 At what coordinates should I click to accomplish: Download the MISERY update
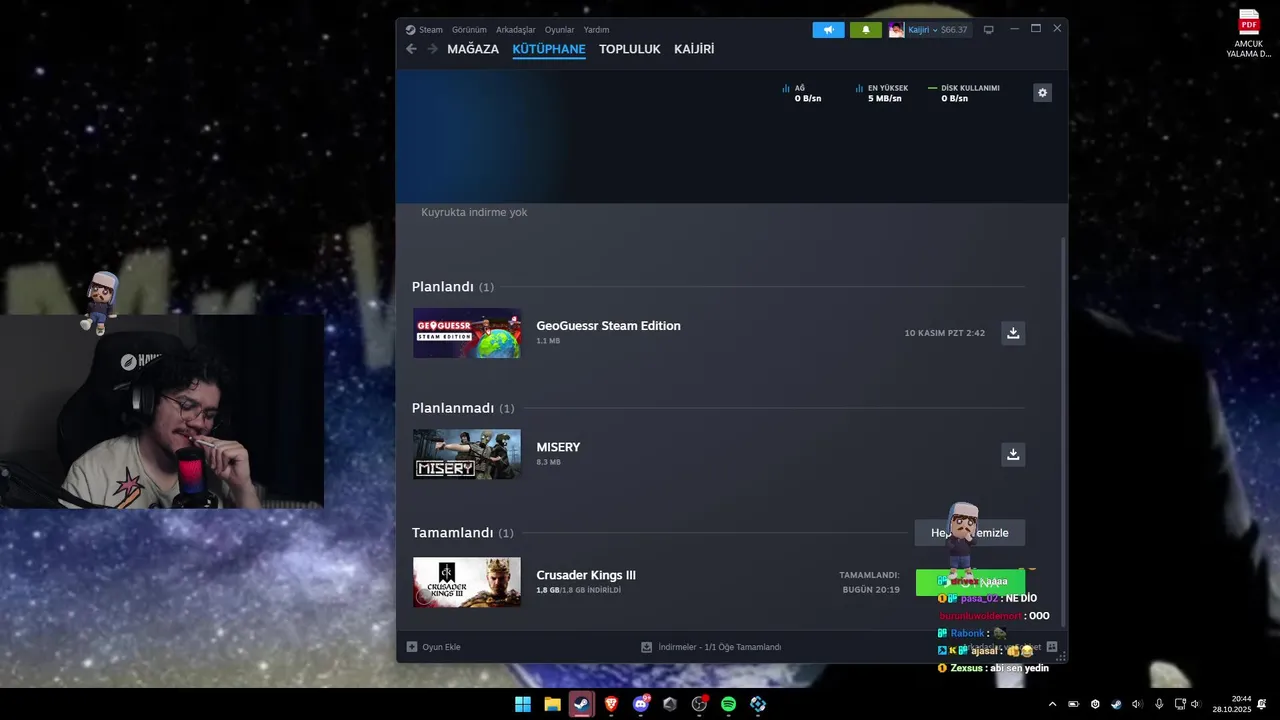click(1013, 454)
